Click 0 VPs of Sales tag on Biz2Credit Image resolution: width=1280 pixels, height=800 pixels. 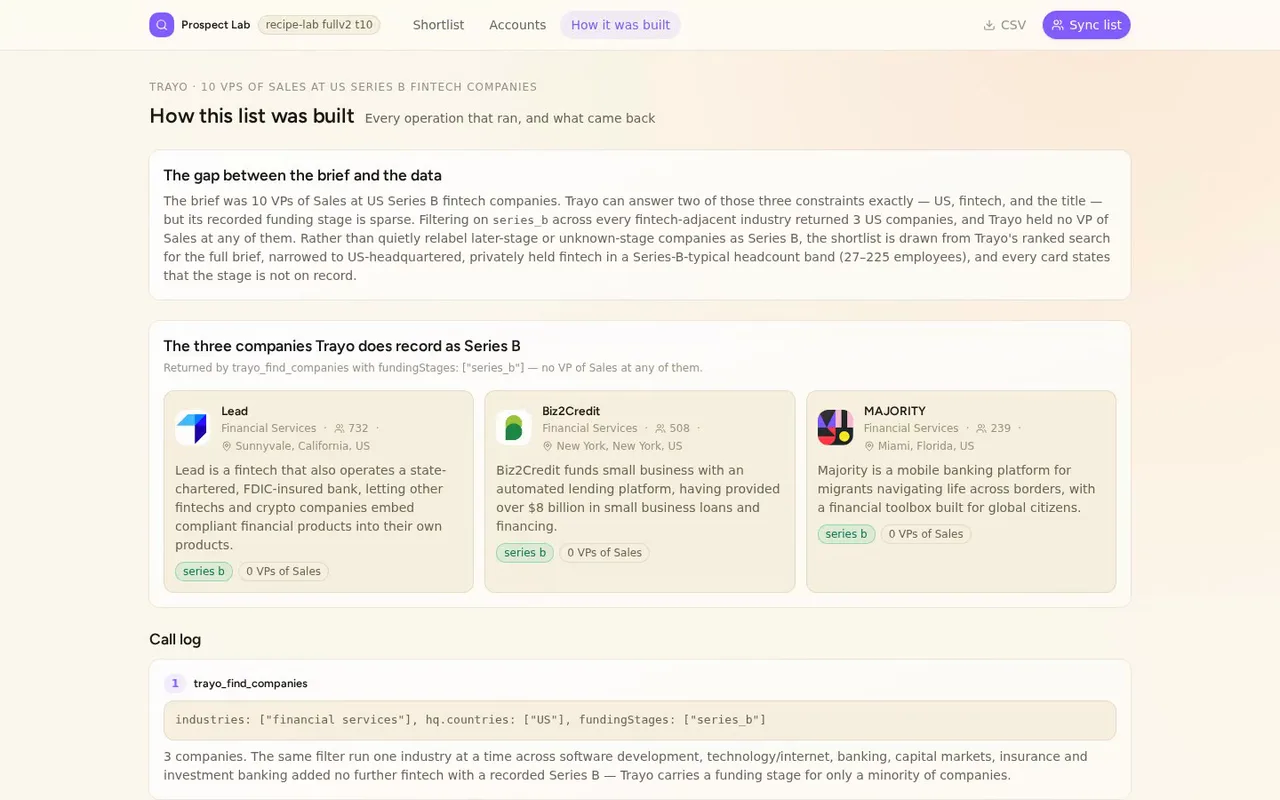coord(604,553)
